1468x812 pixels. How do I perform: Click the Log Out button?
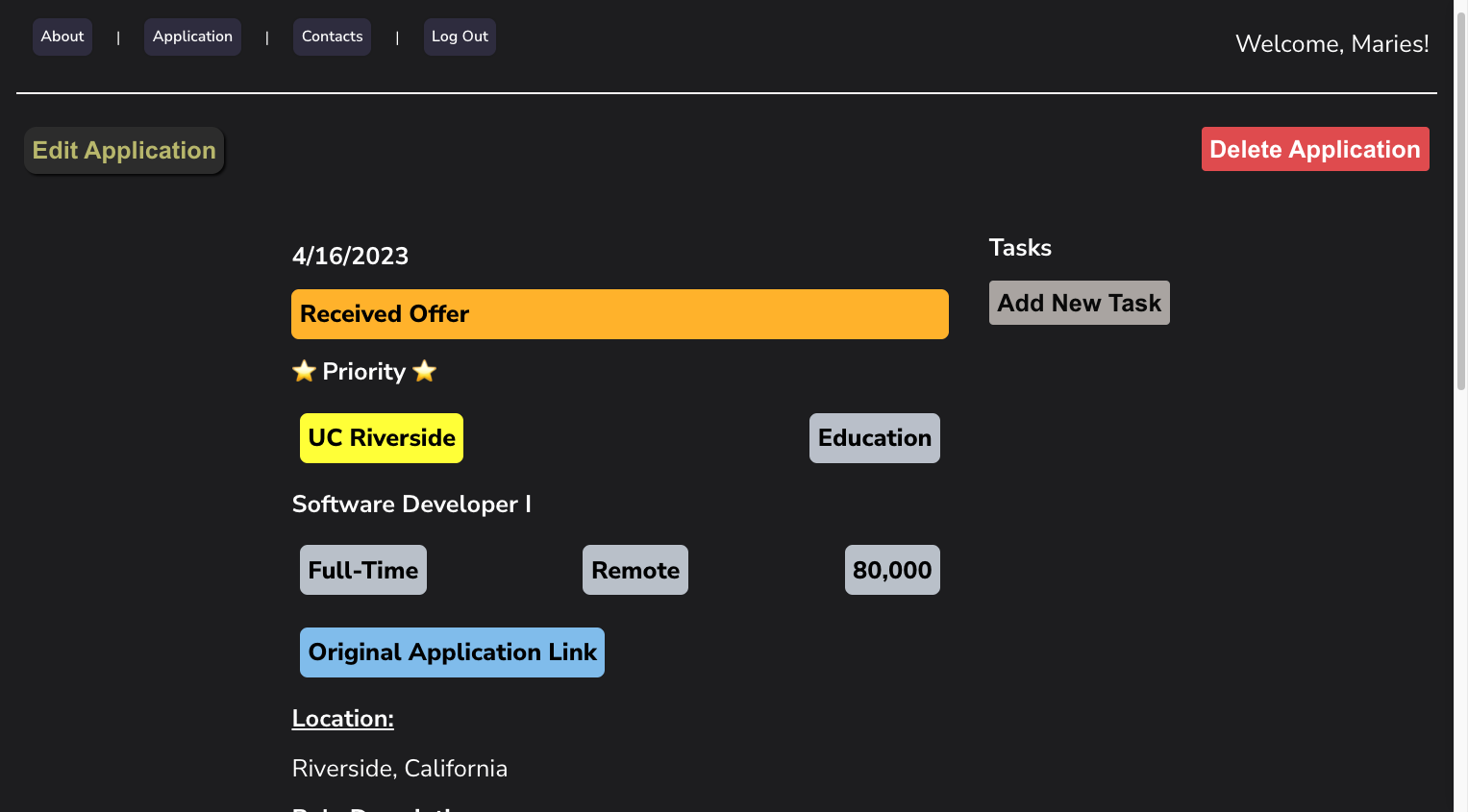(x=460, y=37)
